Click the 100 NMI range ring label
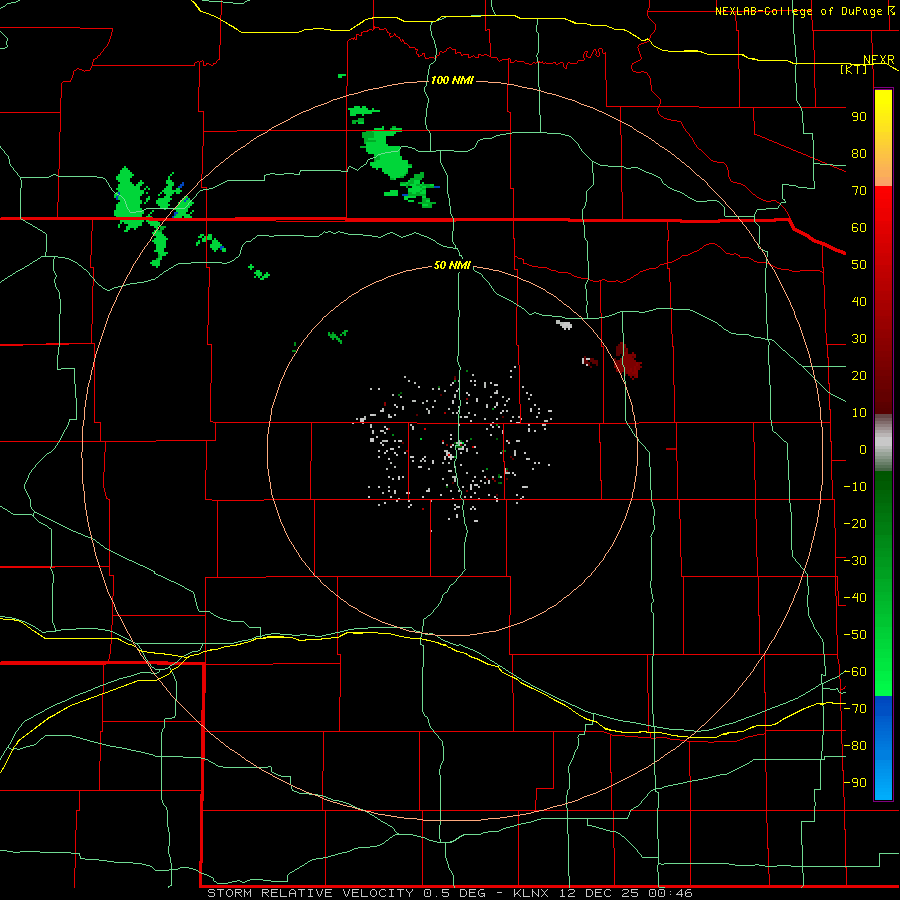Viewport: 900px width, 900px height. coord(452,80)
